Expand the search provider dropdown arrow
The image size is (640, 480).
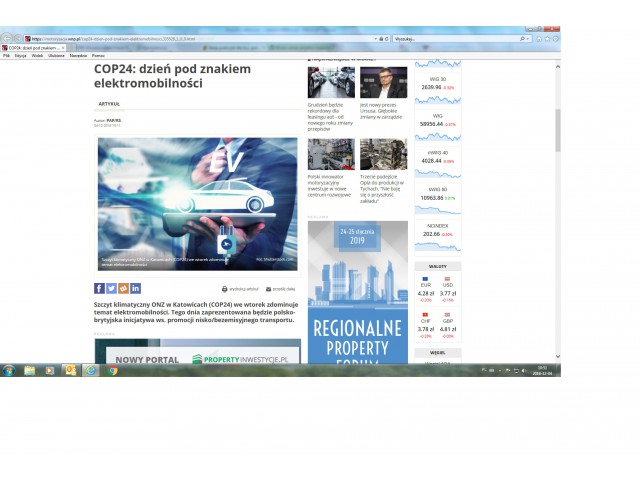(x=527, y=38)
